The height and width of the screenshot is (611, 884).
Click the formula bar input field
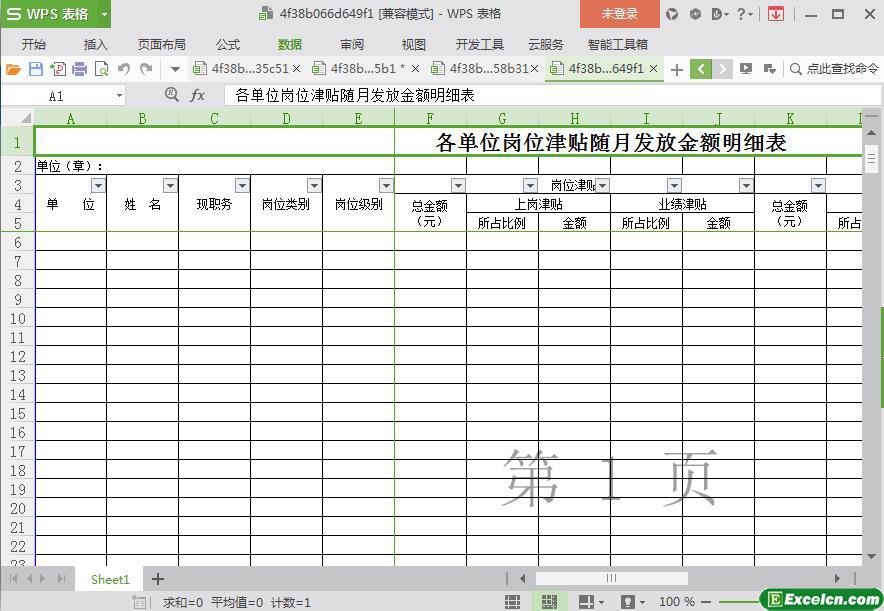tap(540, 95)
